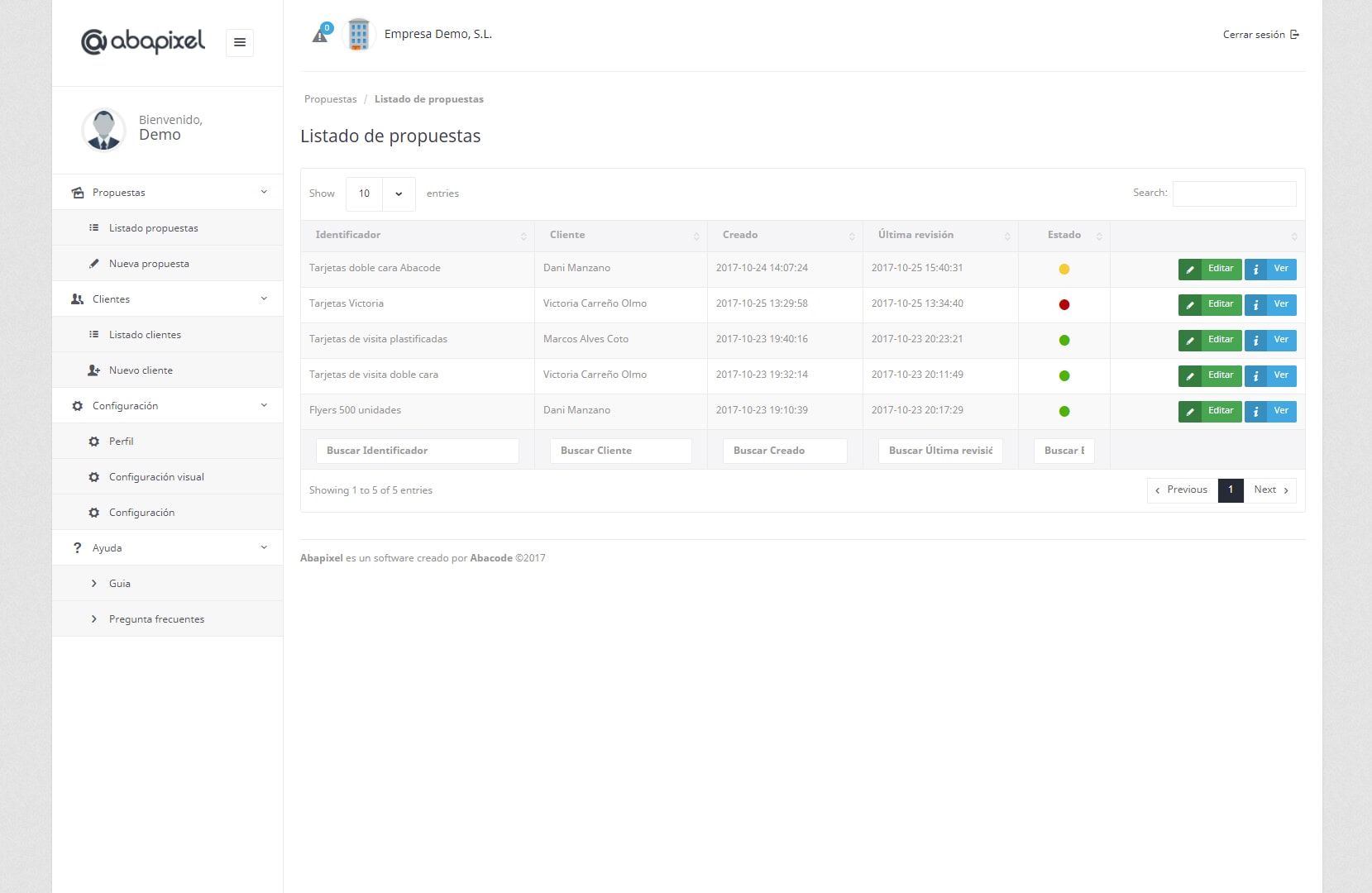Open the notifications warning bell icon
1372x893 pixels.
320,35
